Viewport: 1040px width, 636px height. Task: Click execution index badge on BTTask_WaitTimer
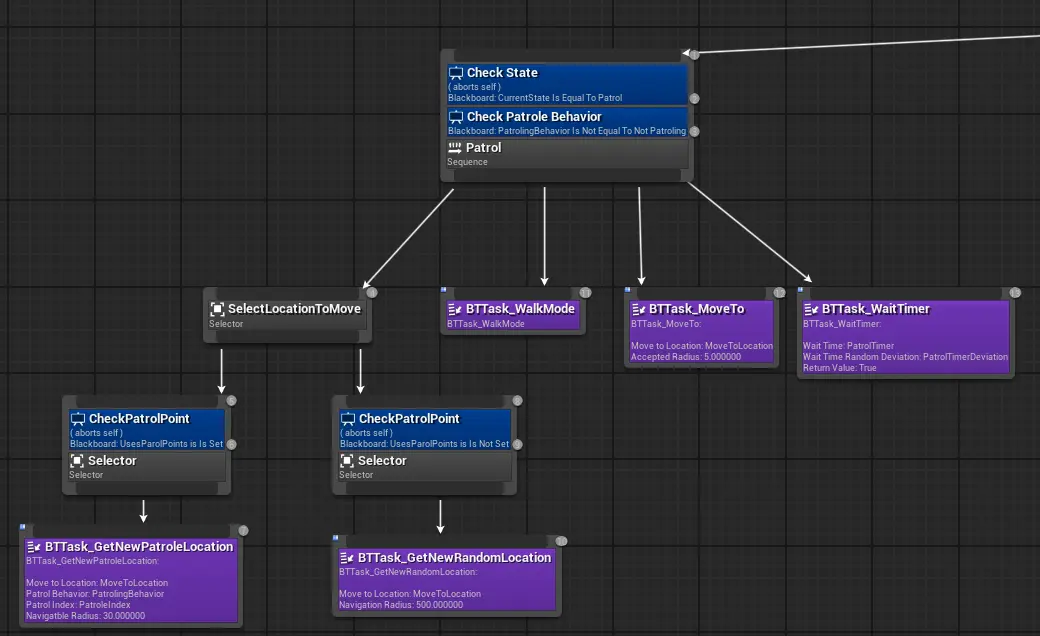1014,292
